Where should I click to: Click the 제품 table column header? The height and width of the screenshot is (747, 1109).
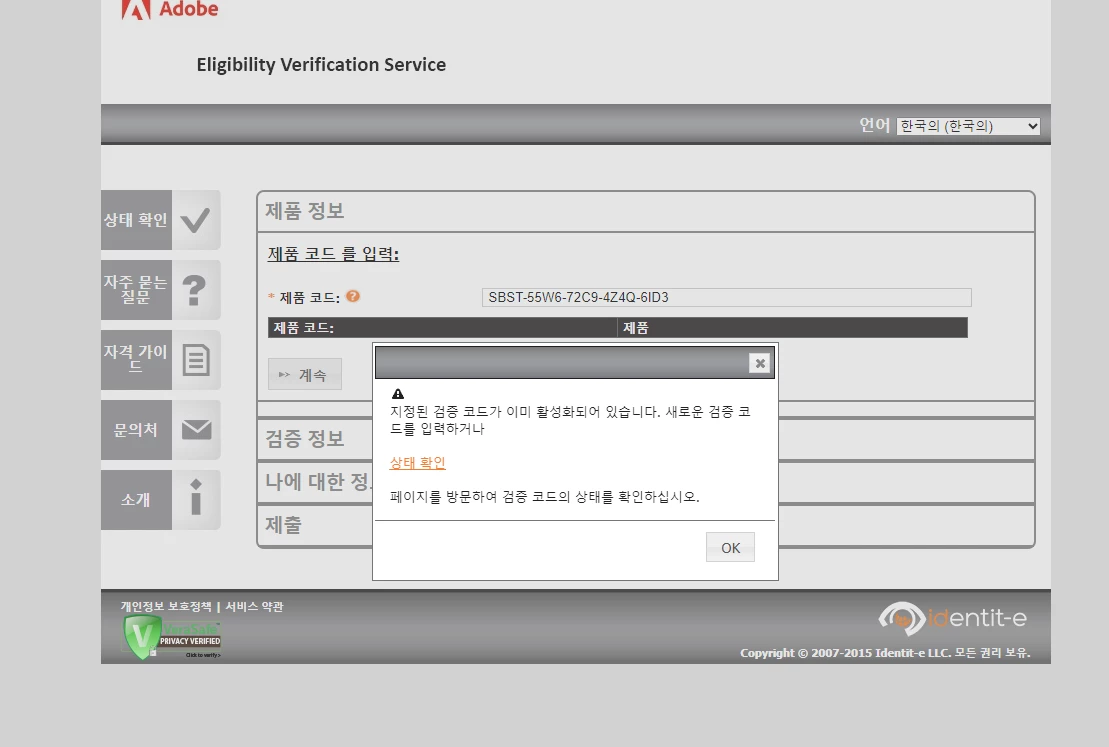[x=792, y=328]
